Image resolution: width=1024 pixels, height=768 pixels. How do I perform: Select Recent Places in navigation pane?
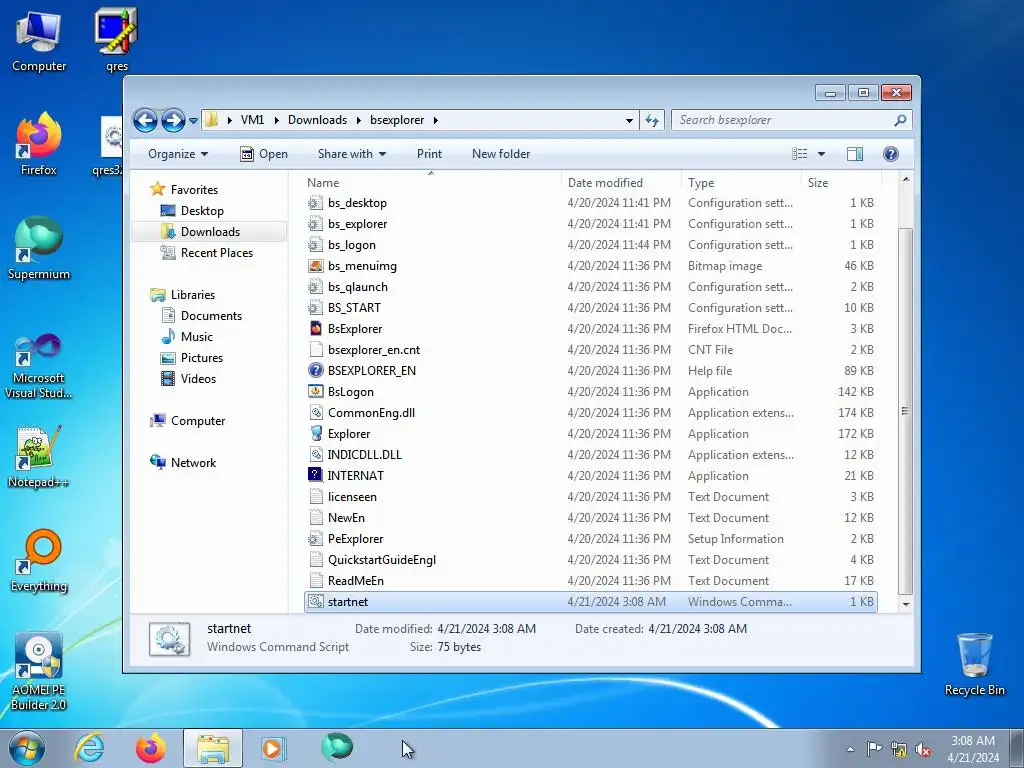point(216,253)
